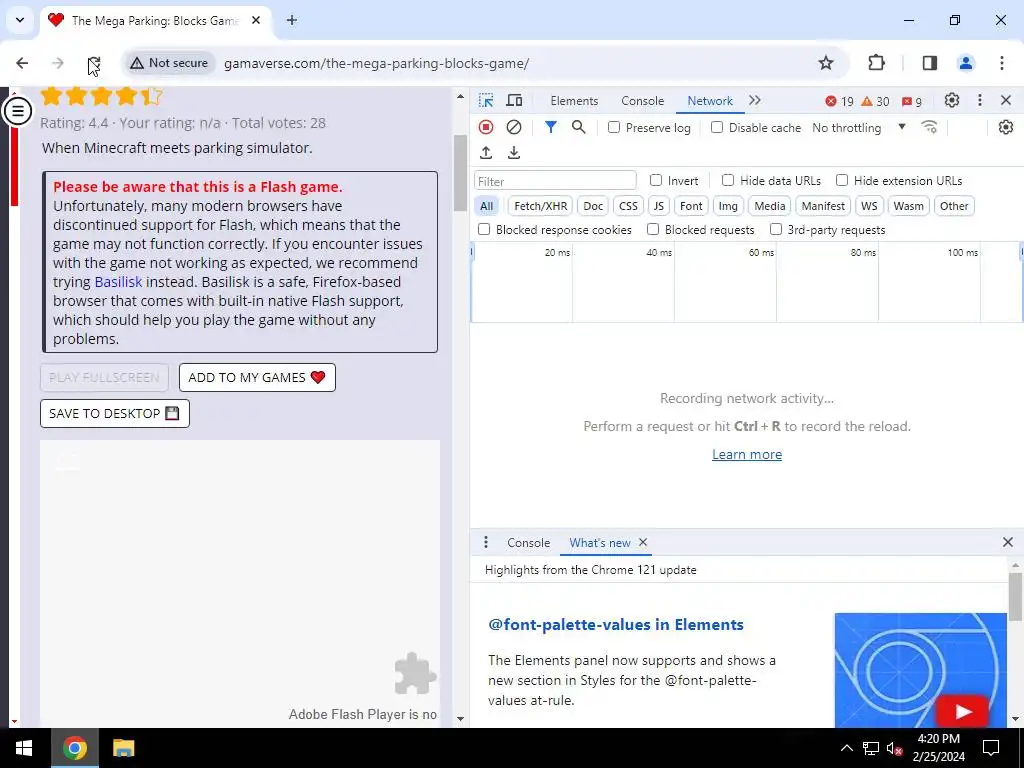The image size is (1024, 768).
Task: Open Chrome's three-dot main menu
Action: 1002,63
